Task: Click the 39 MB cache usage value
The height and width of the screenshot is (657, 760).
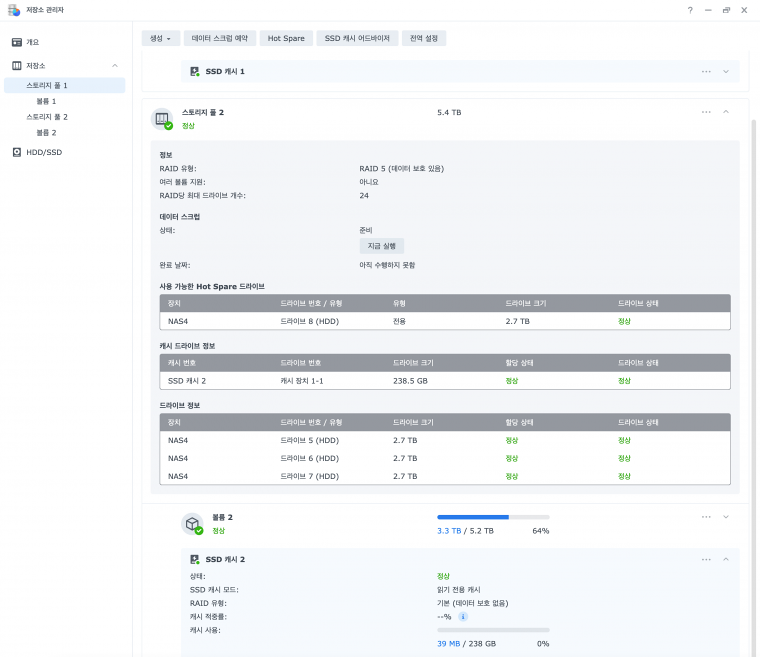Action: tap(449, 644)
